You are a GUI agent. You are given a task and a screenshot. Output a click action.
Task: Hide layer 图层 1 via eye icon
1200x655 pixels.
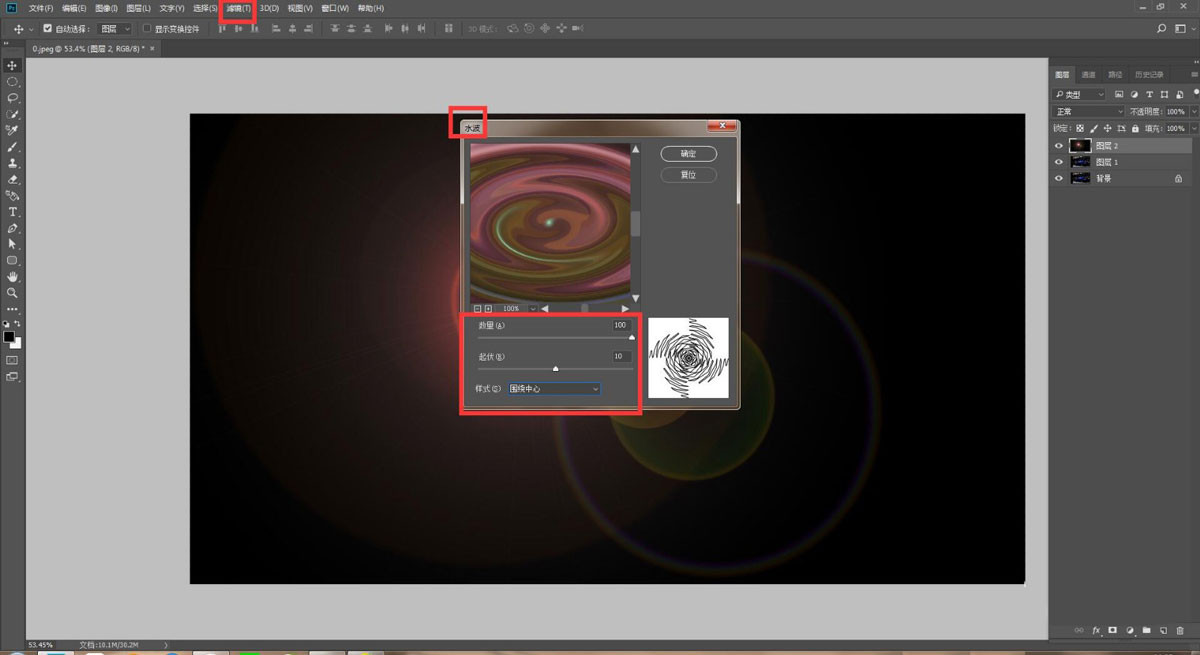click(x=1059, y=162)
